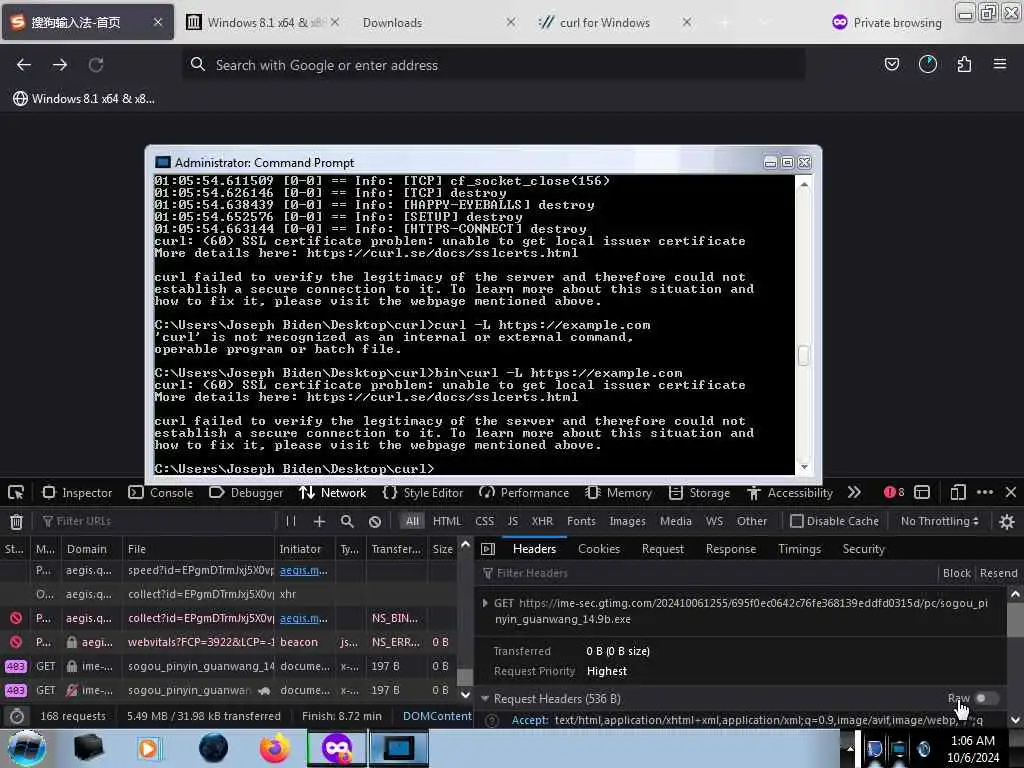Viewport: 1024px width, 768px height.
Task: Go forward with the browser forward arrow
Action: coord(60,65)
